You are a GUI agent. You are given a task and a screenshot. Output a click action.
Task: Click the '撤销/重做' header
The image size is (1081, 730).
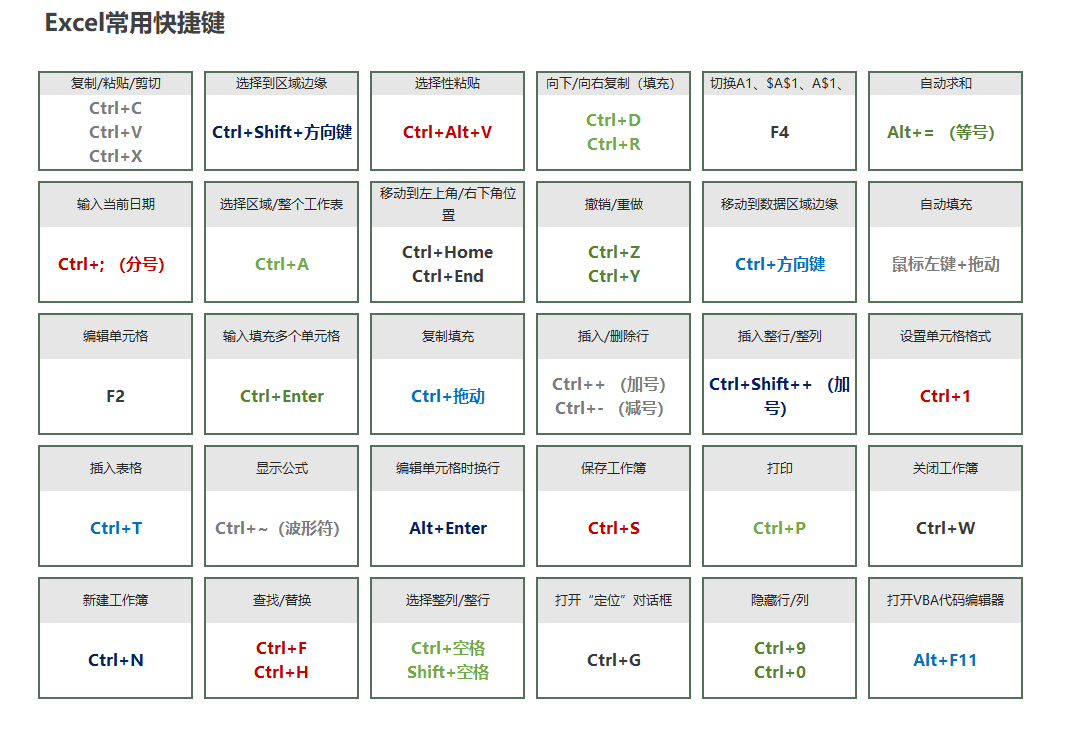pos(614,205)
